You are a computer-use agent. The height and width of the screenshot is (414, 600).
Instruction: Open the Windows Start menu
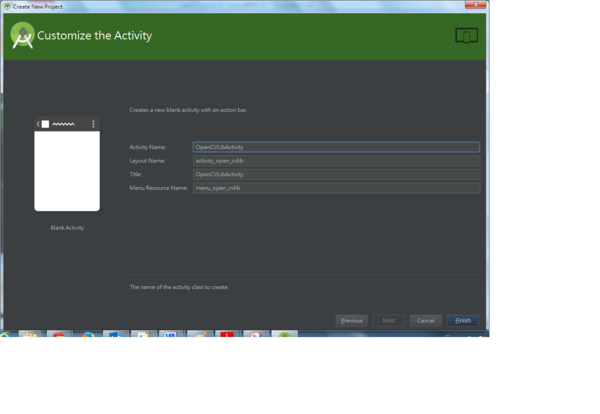[x=5, y=336]
